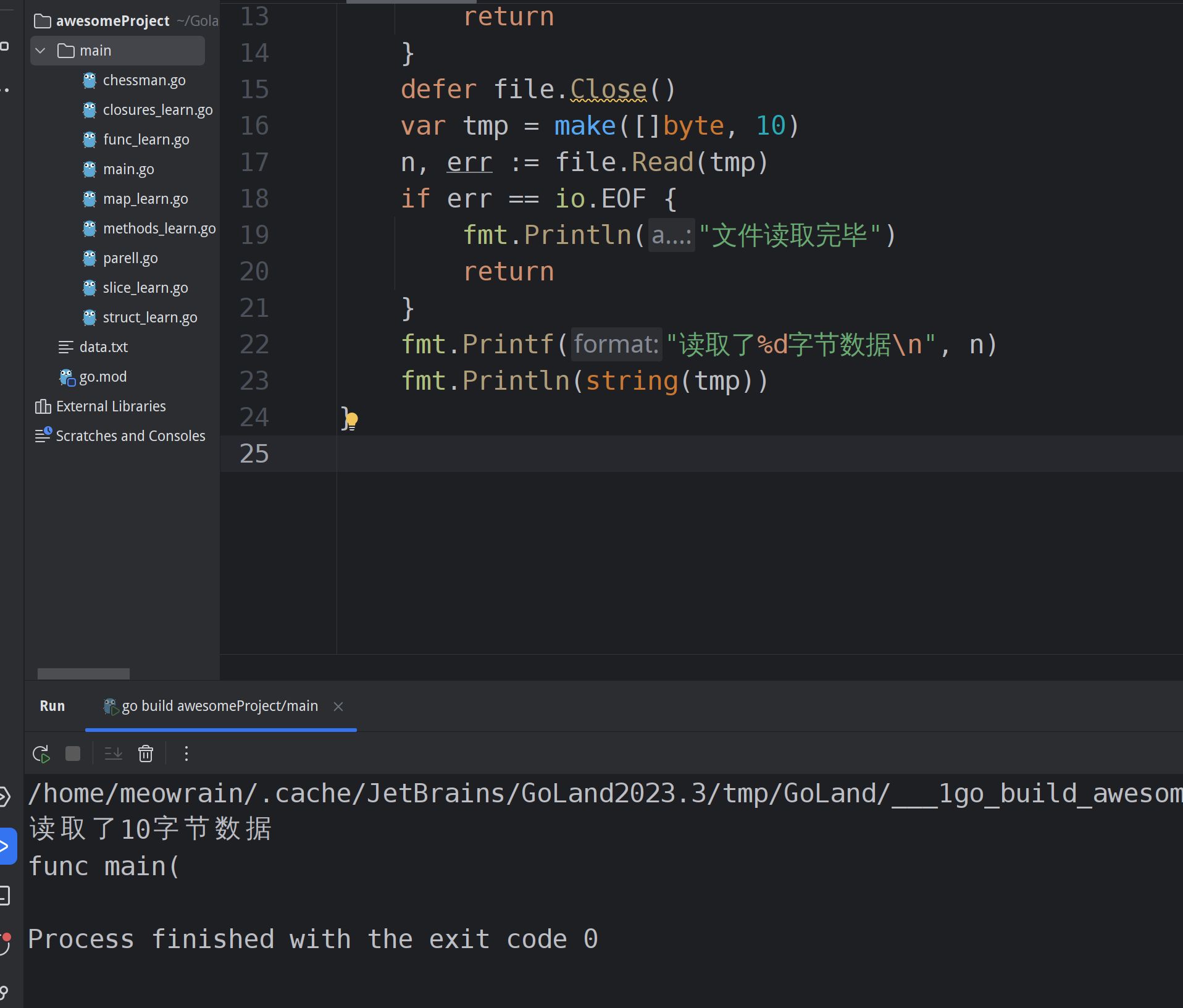Open struct_learn.go file

pyautogui.click(x=150, y=317)
